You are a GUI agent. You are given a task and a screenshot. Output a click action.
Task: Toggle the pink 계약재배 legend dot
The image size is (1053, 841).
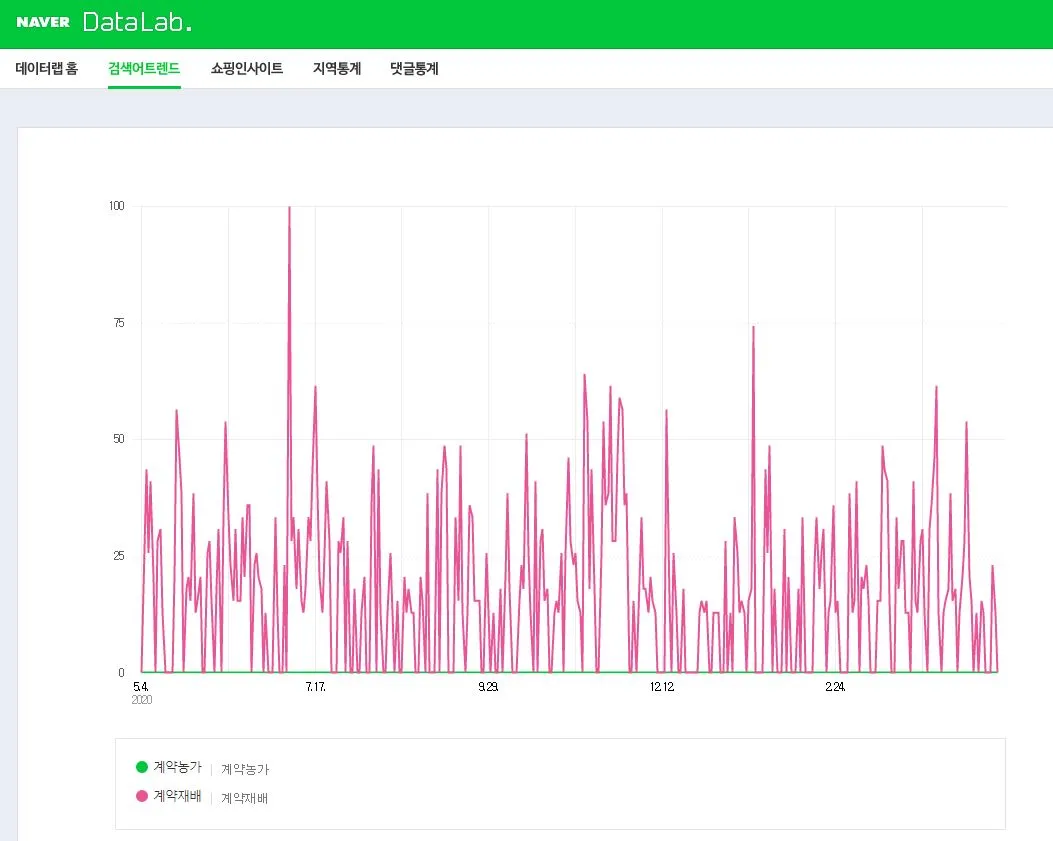click(142, 796)
